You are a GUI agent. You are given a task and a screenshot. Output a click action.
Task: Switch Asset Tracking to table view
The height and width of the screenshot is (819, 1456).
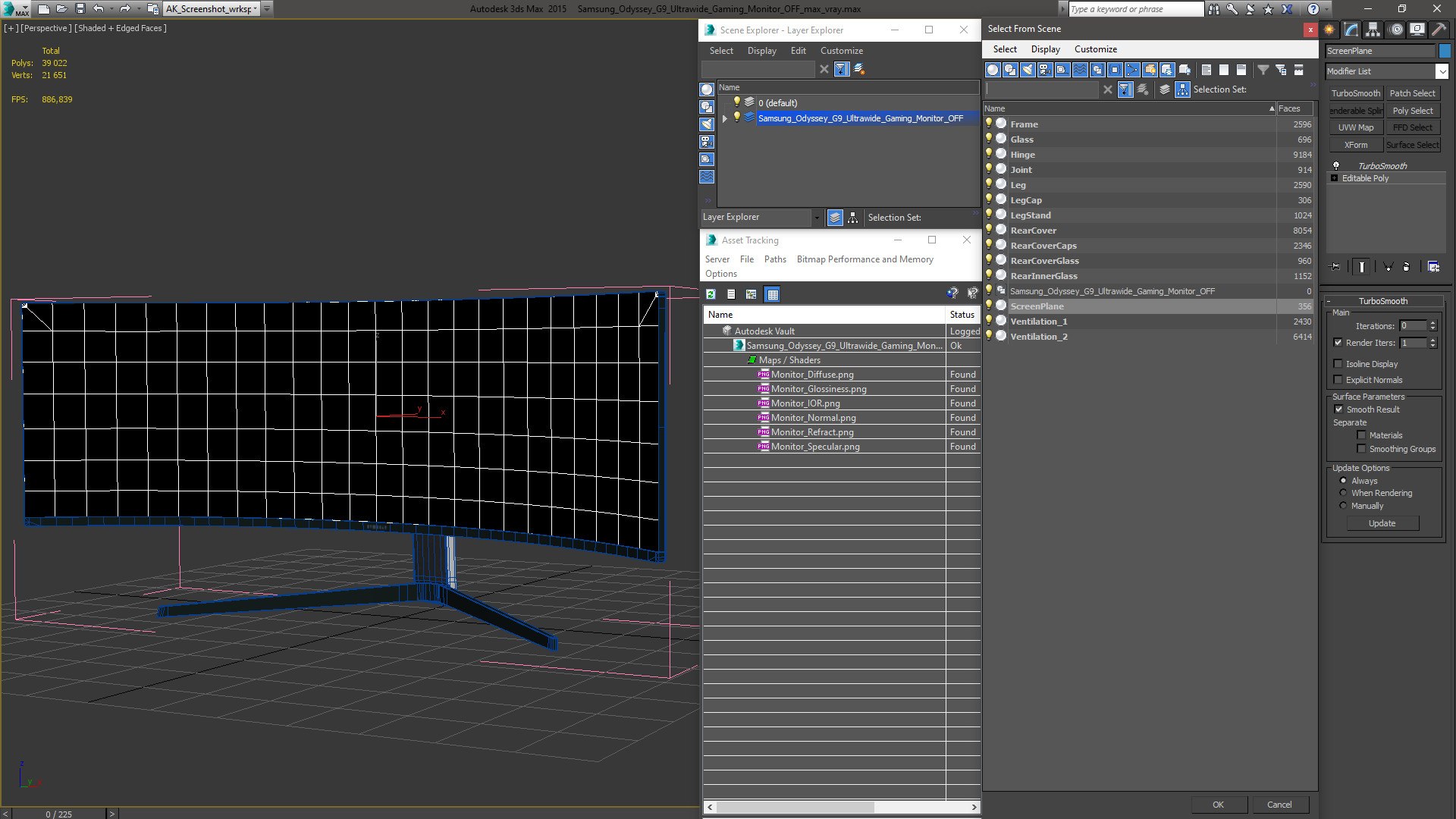coord(772,294)
